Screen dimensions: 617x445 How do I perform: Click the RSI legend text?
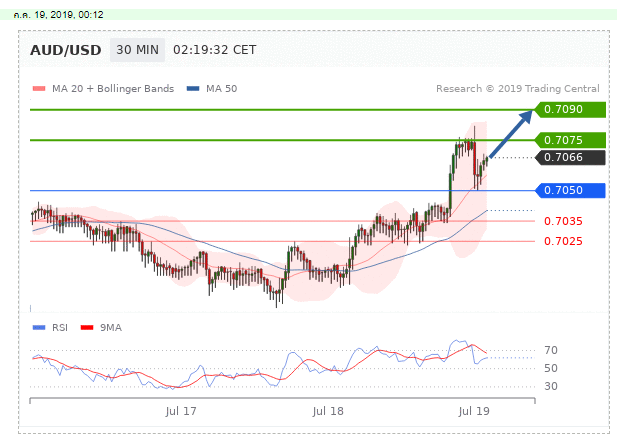60,328
